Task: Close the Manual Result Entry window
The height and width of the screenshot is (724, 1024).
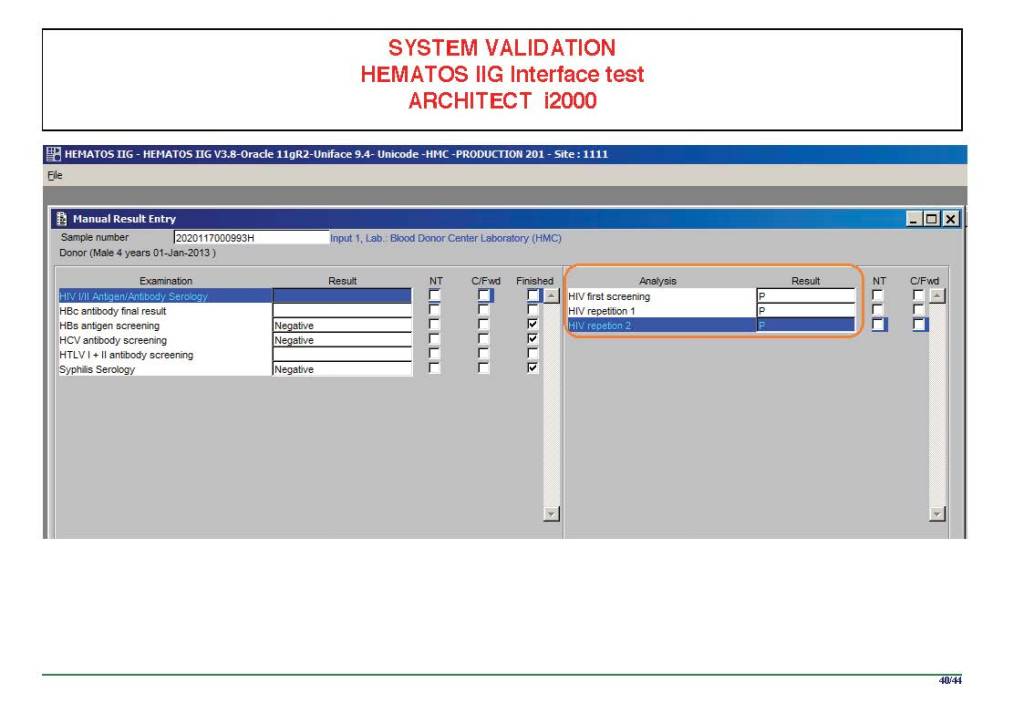Action: [950, 219]
